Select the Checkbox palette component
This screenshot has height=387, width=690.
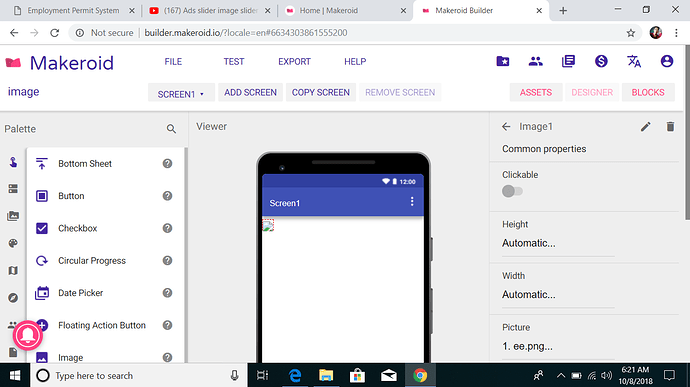click(x=106, y=228)
